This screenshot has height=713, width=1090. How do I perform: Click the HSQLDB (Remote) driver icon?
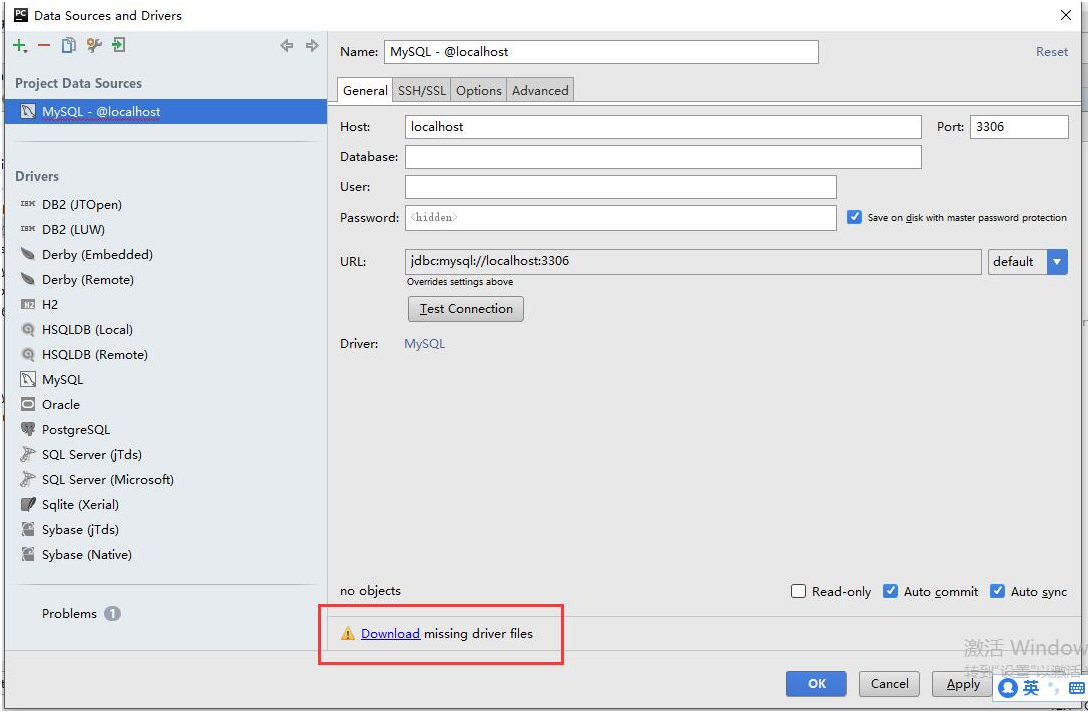[x=28, y=354]
